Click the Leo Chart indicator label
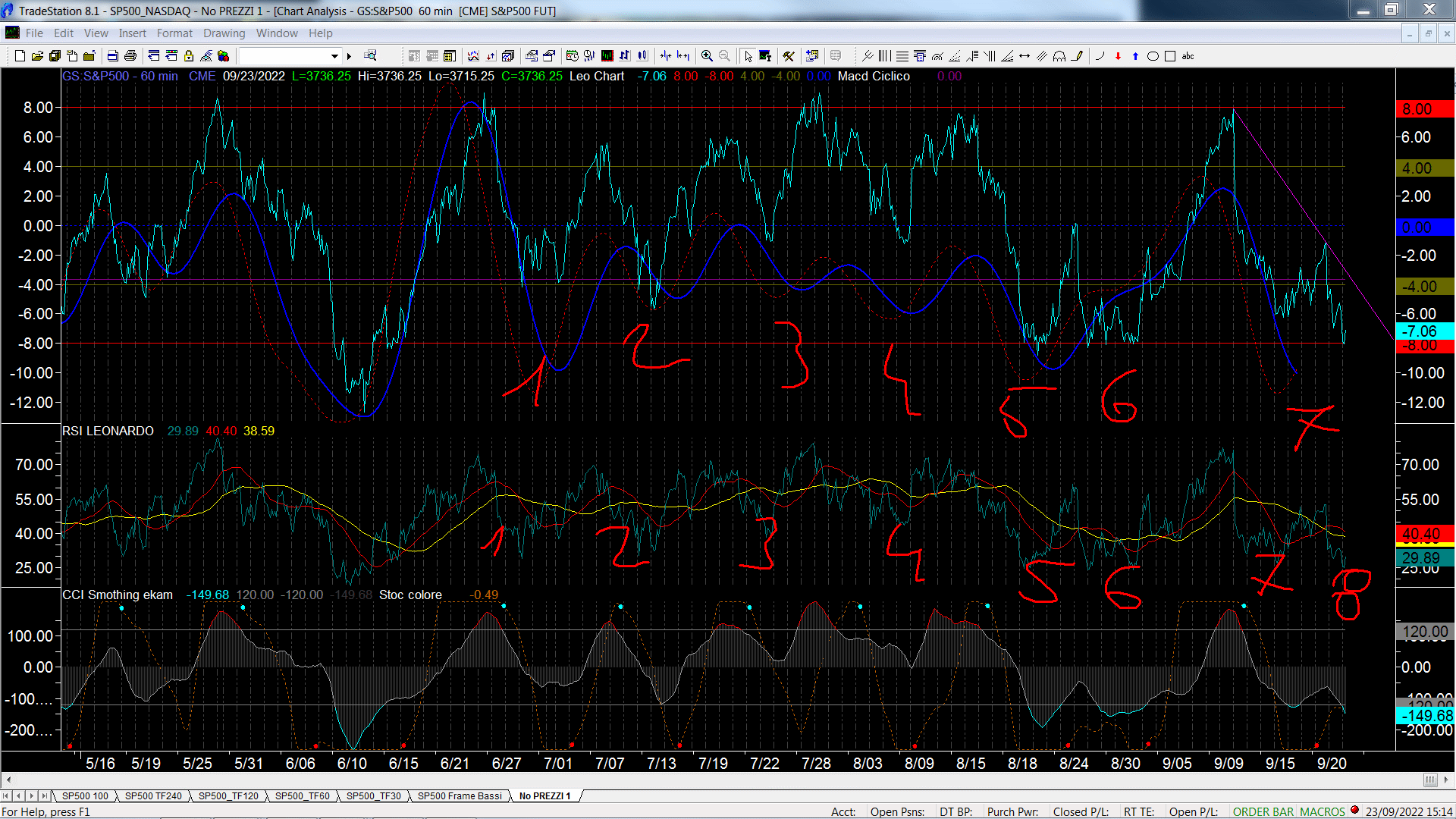Viewport: 1456px width, 819px height. (x=597, y=76)
